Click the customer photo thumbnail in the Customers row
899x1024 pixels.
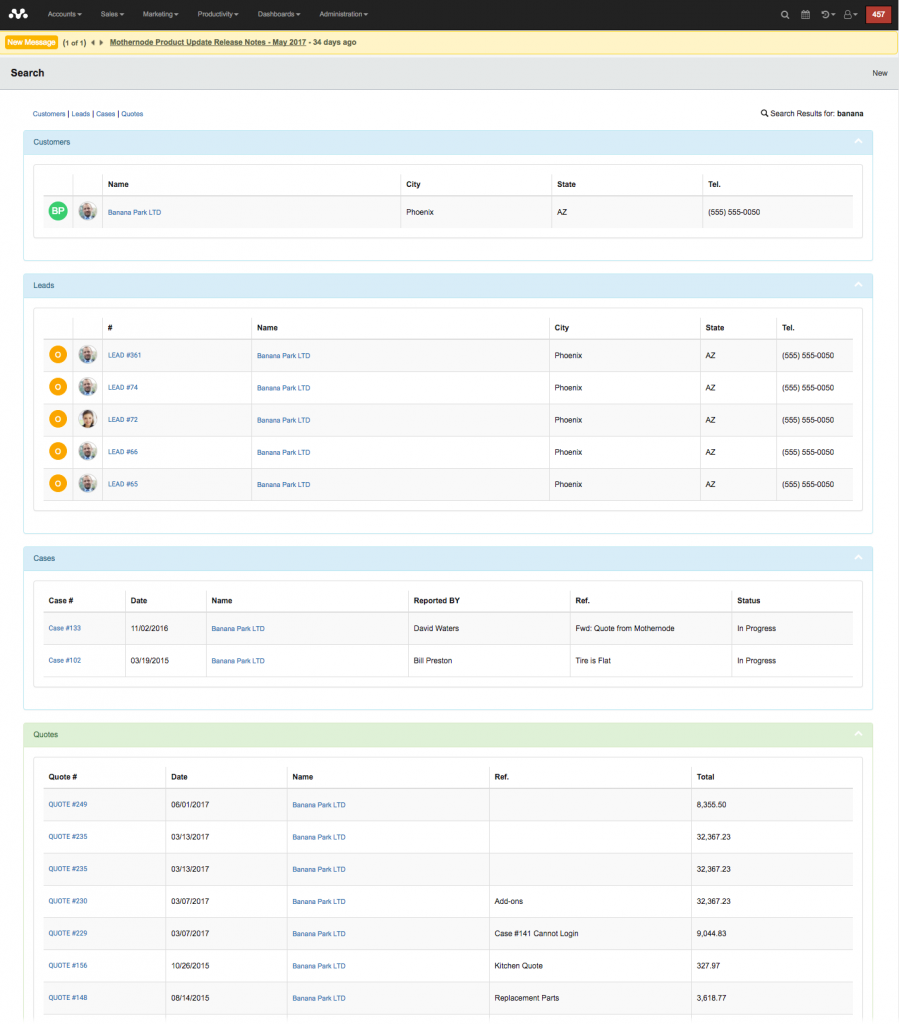click(87, 211)
